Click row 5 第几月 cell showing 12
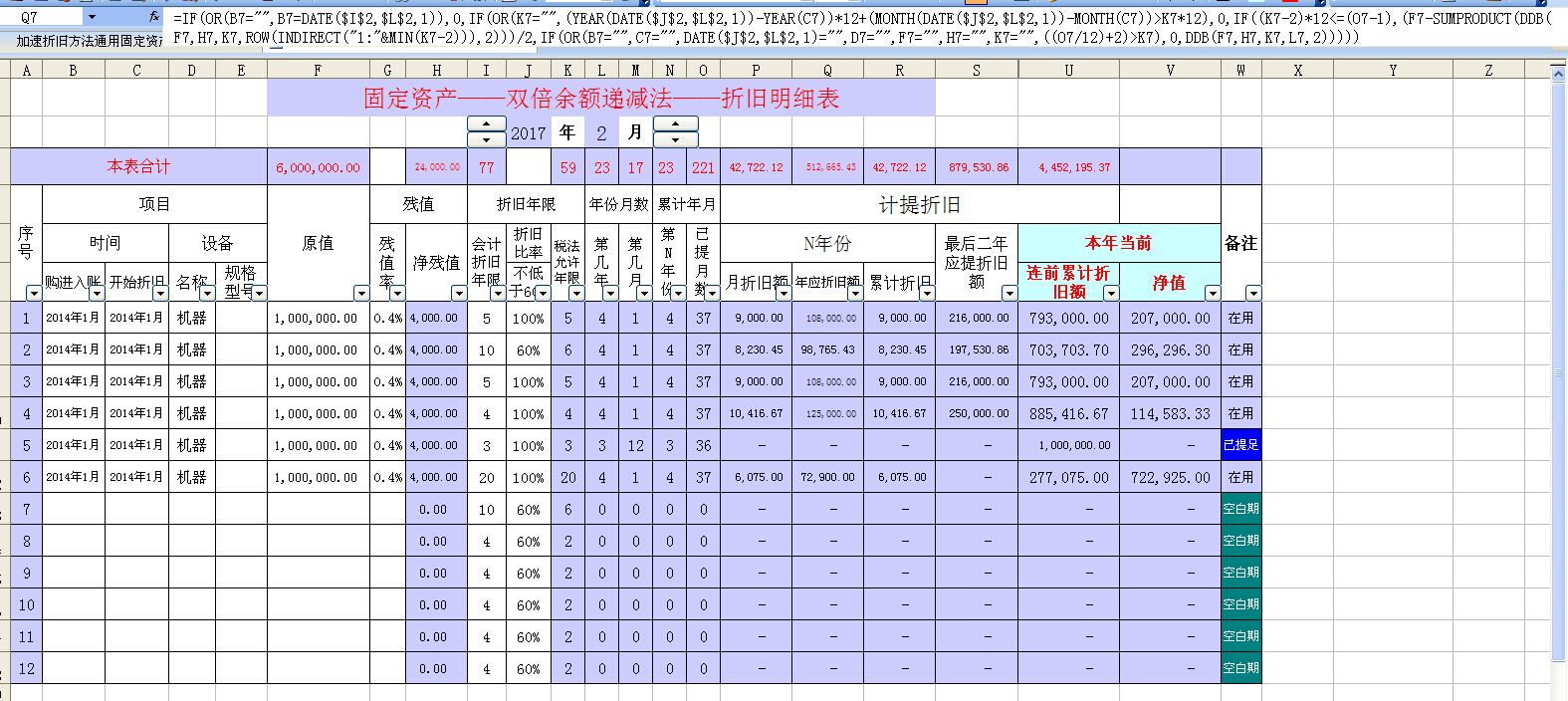1568x701 pixels. [635, 445]
